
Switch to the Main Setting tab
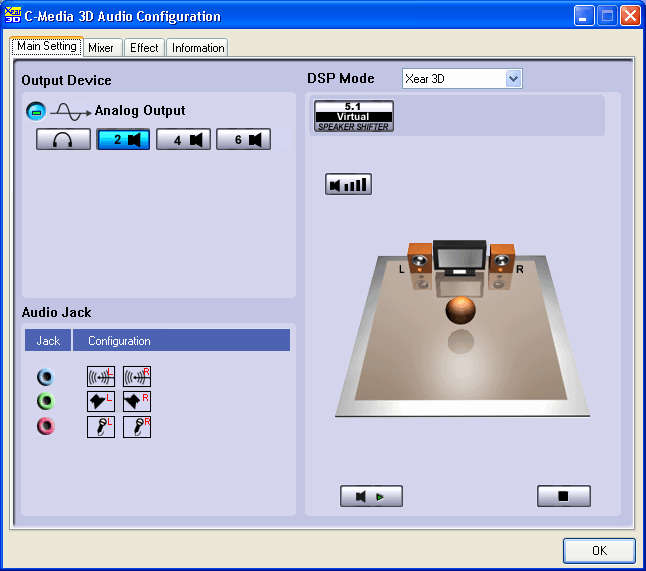pyautogui.click(x=47, y=46)
